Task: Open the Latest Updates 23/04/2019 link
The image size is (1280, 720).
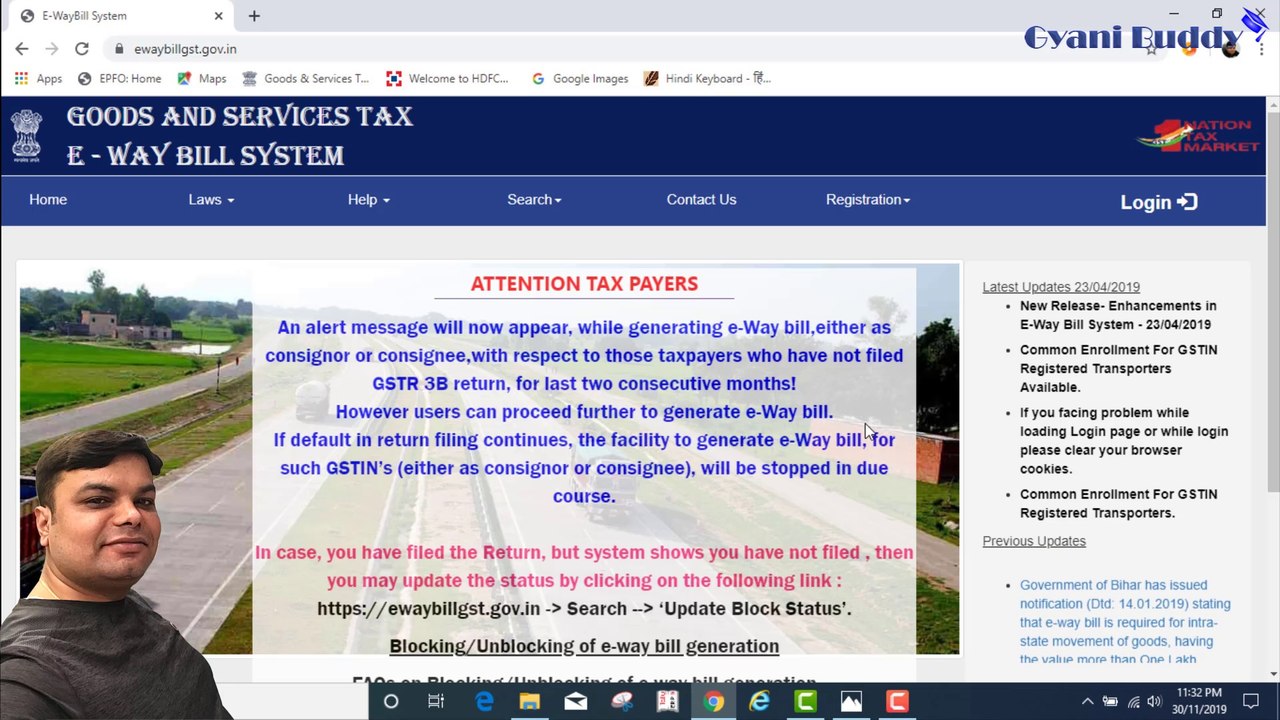Action: (1061, 287)
